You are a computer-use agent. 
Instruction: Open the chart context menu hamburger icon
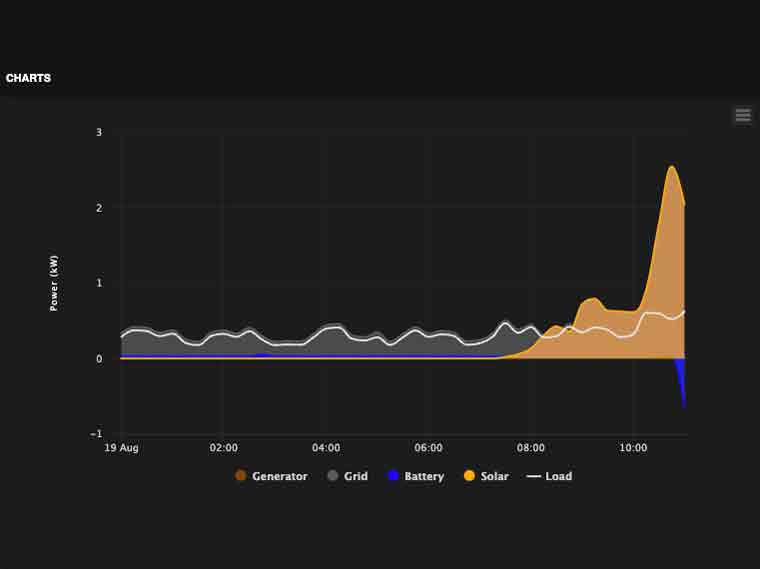(742, 115)
